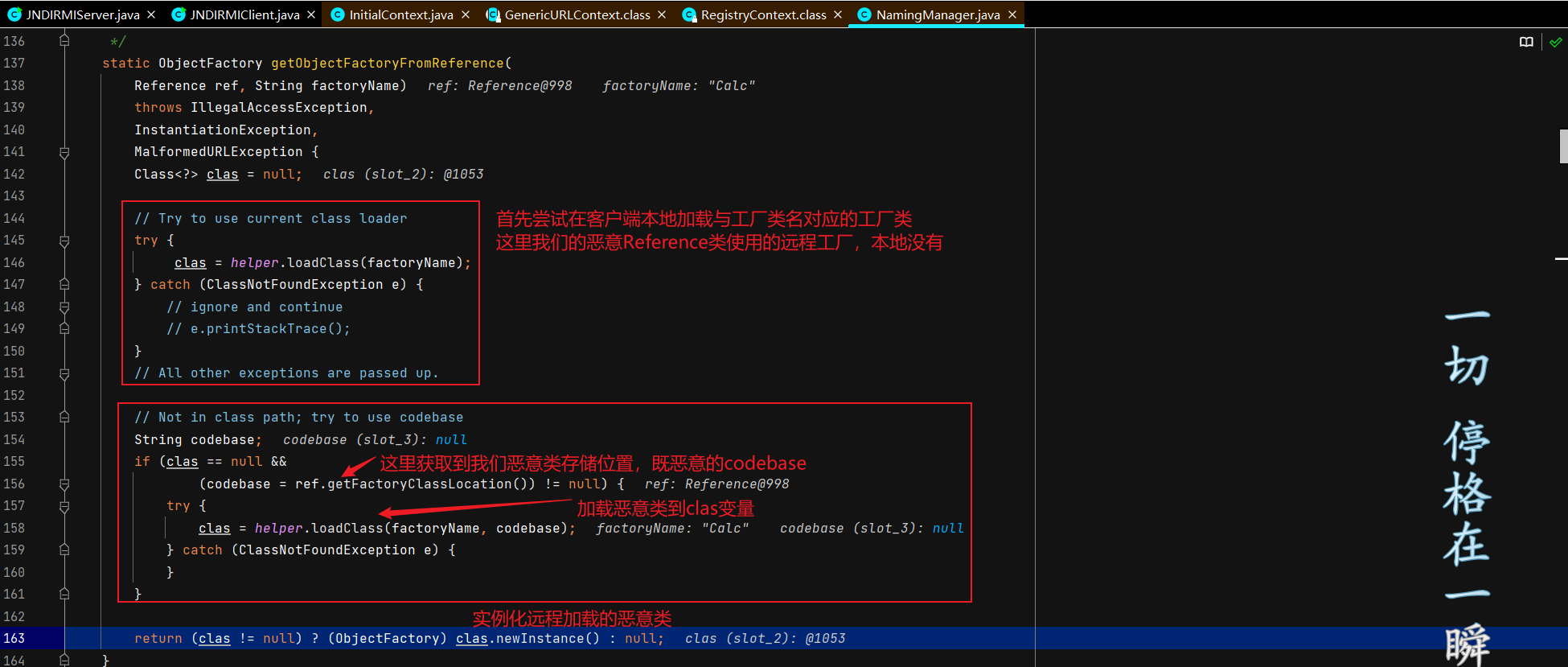Click inline hint factoryName: "Calc" on line 138
The height and width of the screenshot is (667, 1568).
[679, 85]
